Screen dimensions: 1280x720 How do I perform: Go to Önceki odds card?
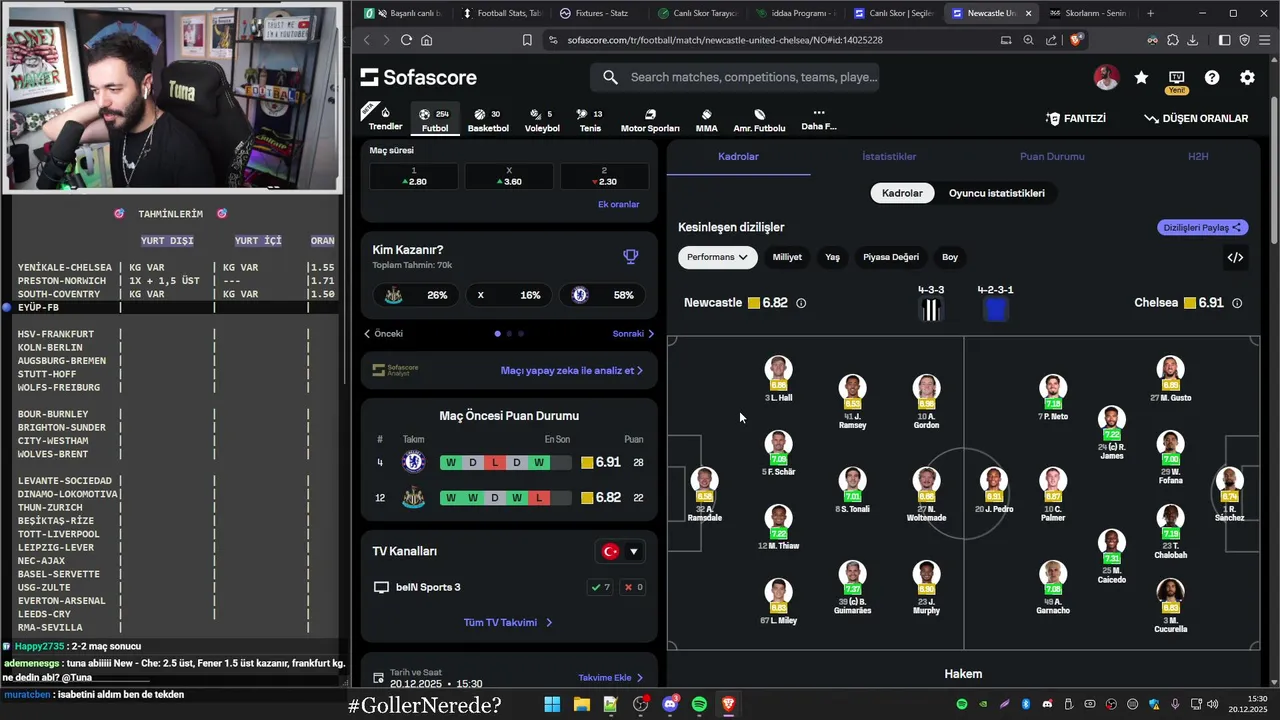[384, 334]
